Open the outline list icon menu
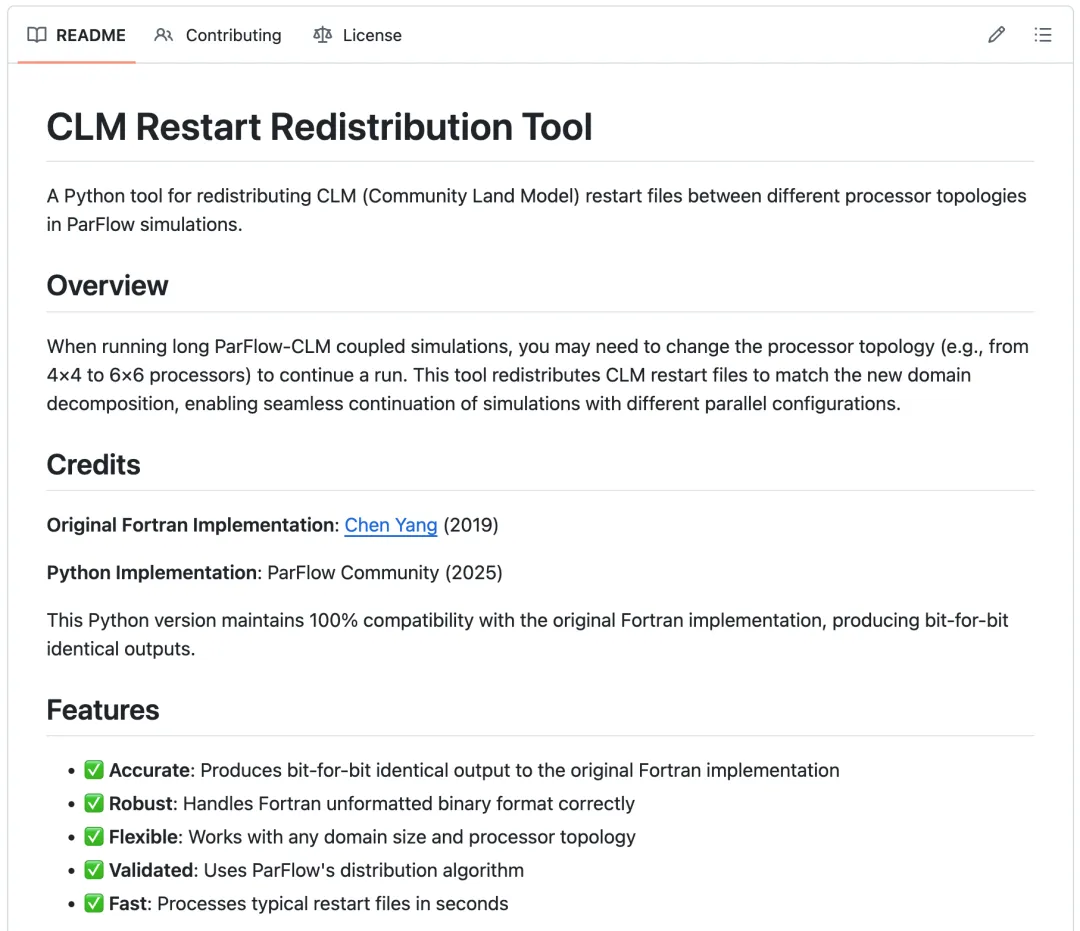Image resolution: width=1080 pixels, height=931 pixels. coord(1043,35)
